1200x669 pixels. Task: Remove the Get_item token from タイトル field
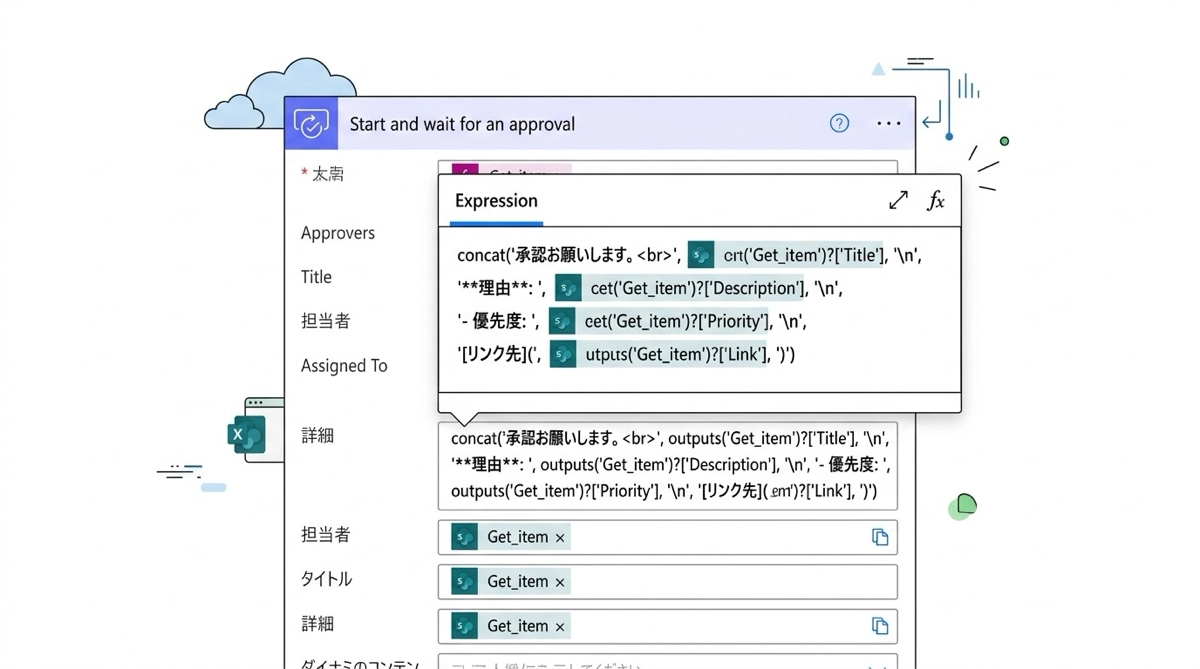(560, 582)
